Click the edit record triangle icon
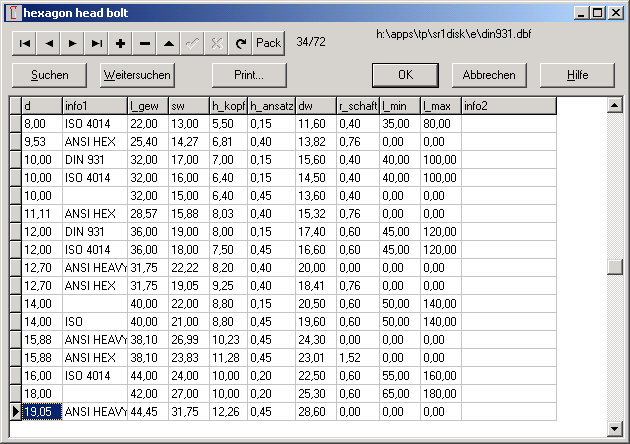Image resolution: width=630 pixels, height=444 pixels. point(169,43)
